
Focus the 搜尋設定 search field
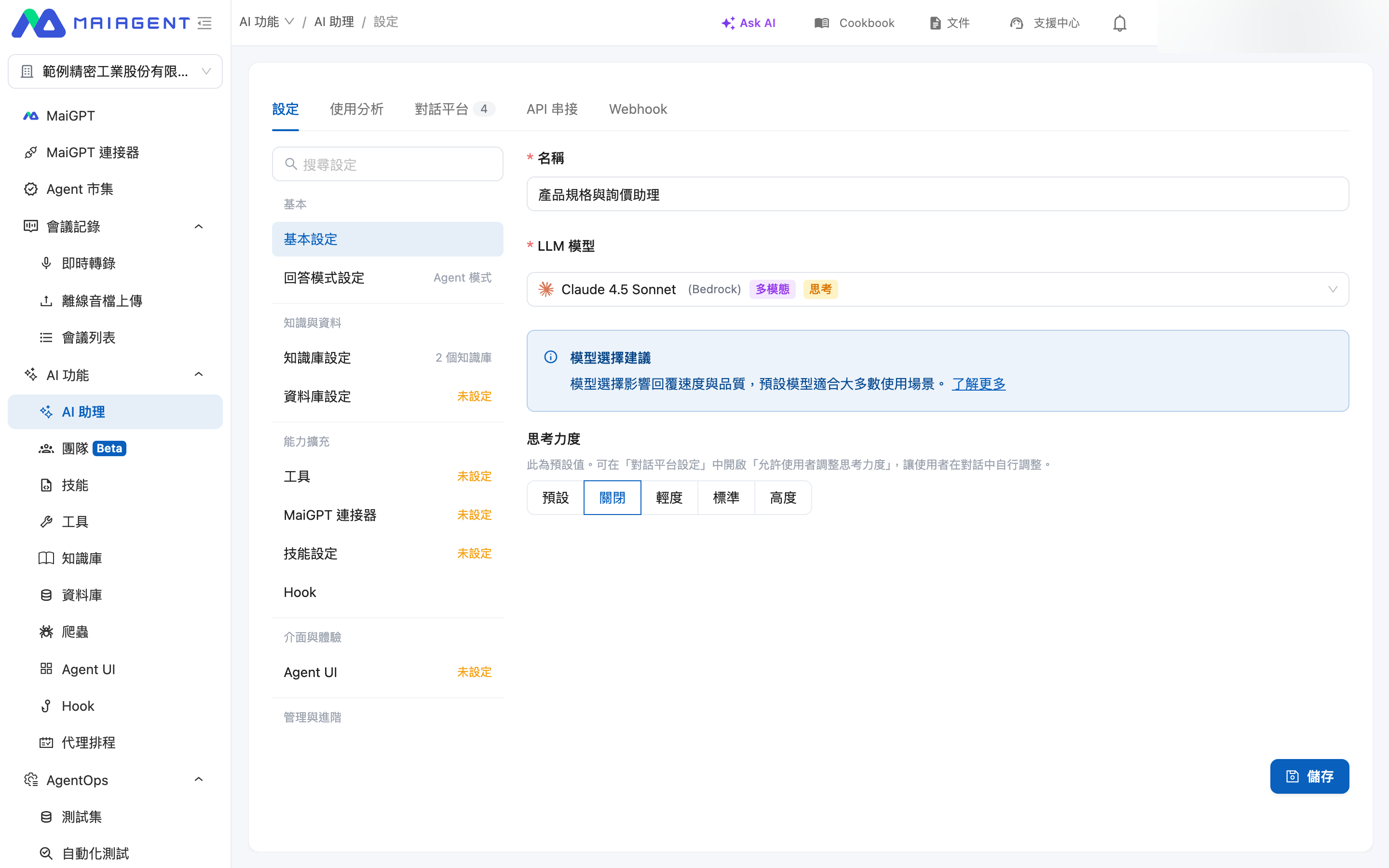point(387,164)
